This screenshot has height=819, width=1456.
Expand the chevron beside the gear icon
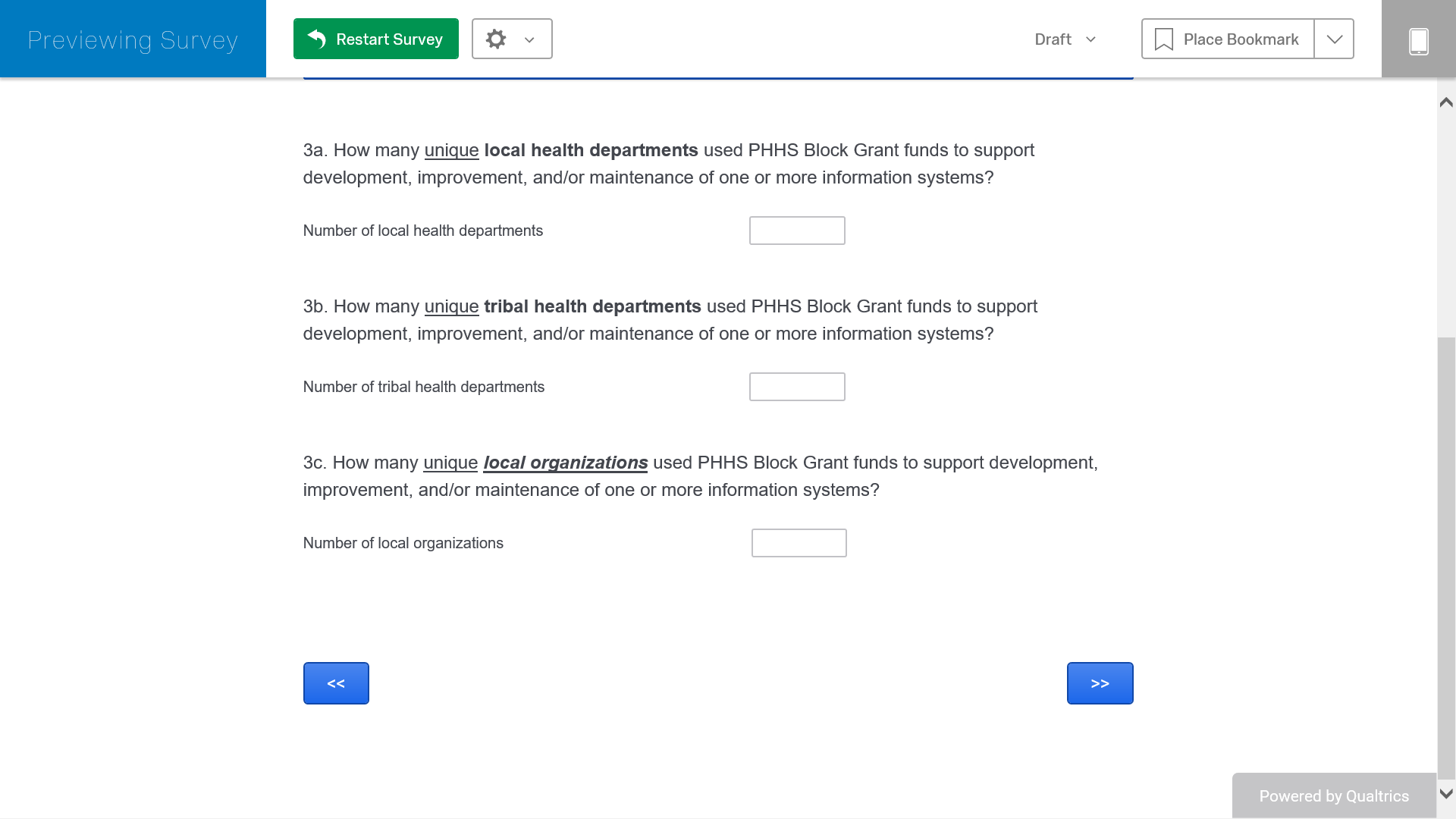pyautogui.click(x=529, y=39)
